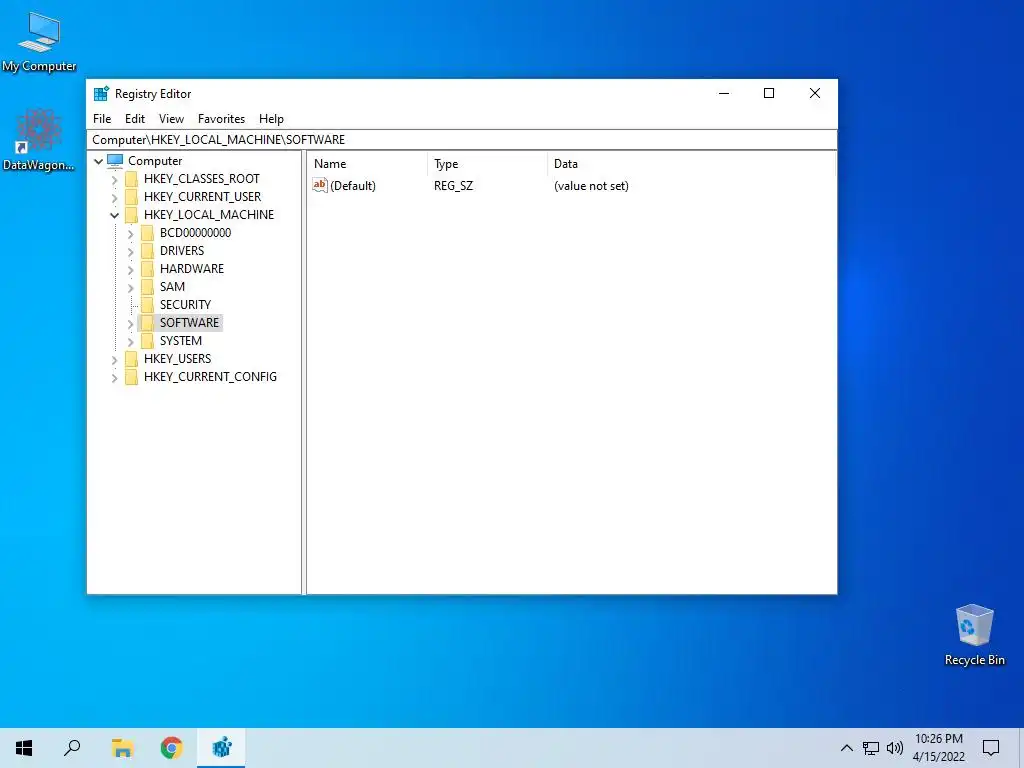This screenshot has height=768, width=1024.
Task: Minimize the Registry Editor window
Action: 724,93
